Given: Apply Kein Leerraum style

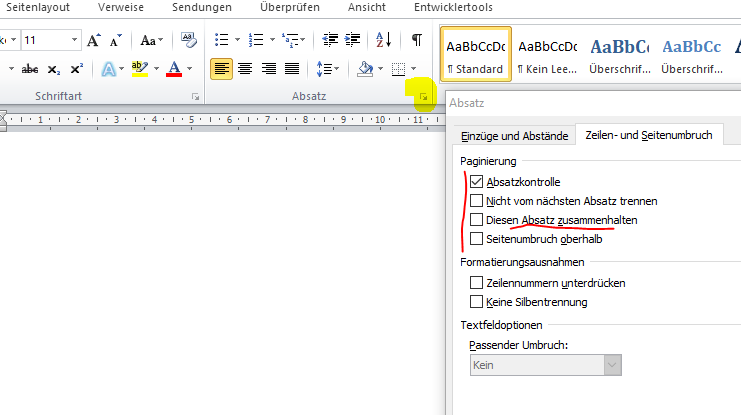Looking at the screenshot, I should [x=548, y=54].
